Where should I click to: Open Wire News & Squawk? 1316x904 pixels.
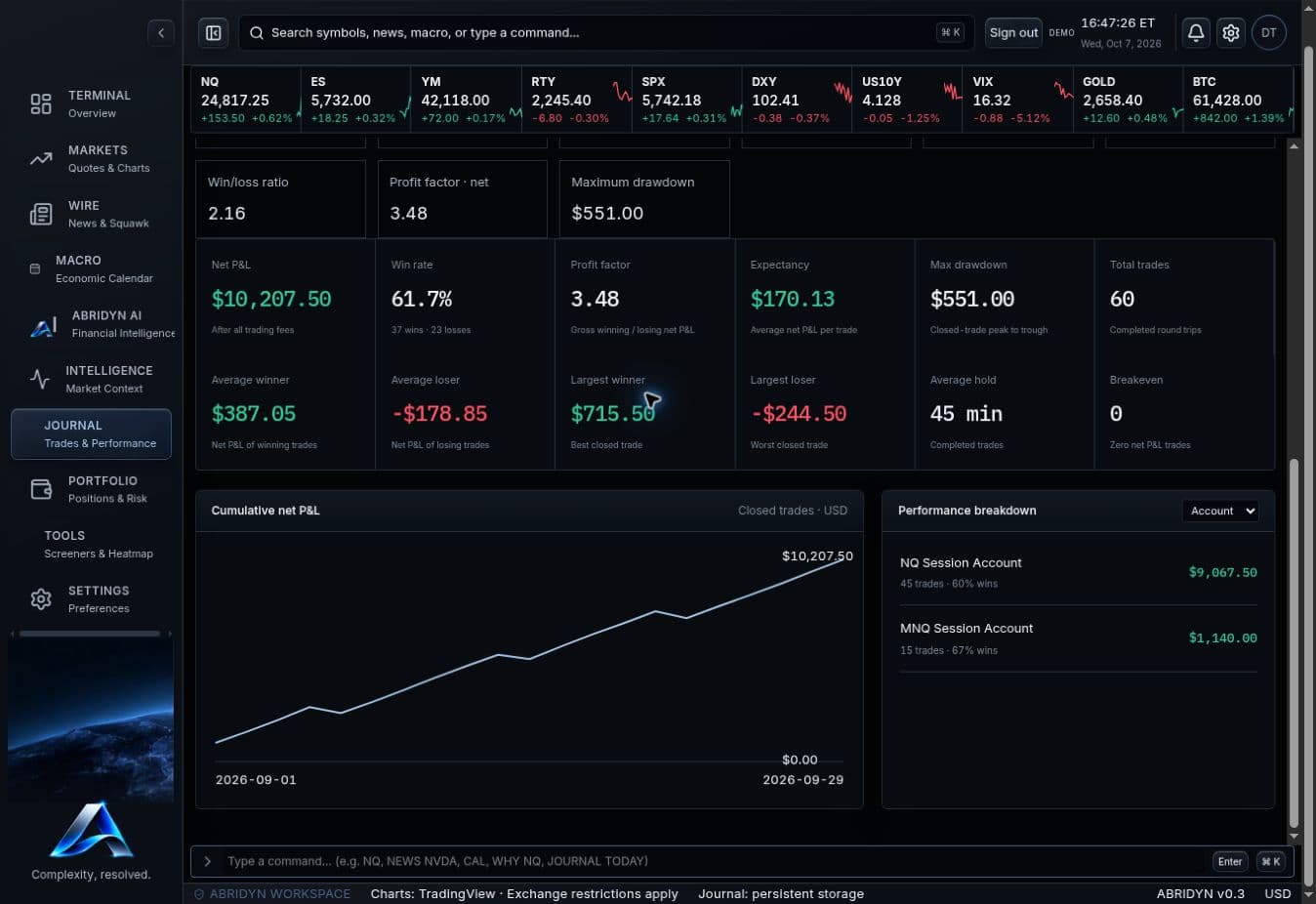click(x=91, y=214)
